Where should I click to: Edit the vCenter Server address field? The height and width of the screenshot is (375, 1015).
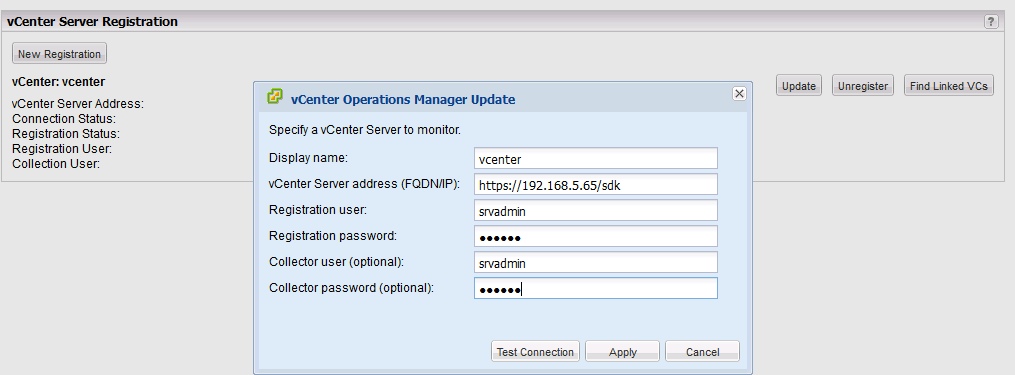click(x=596, y=185)
